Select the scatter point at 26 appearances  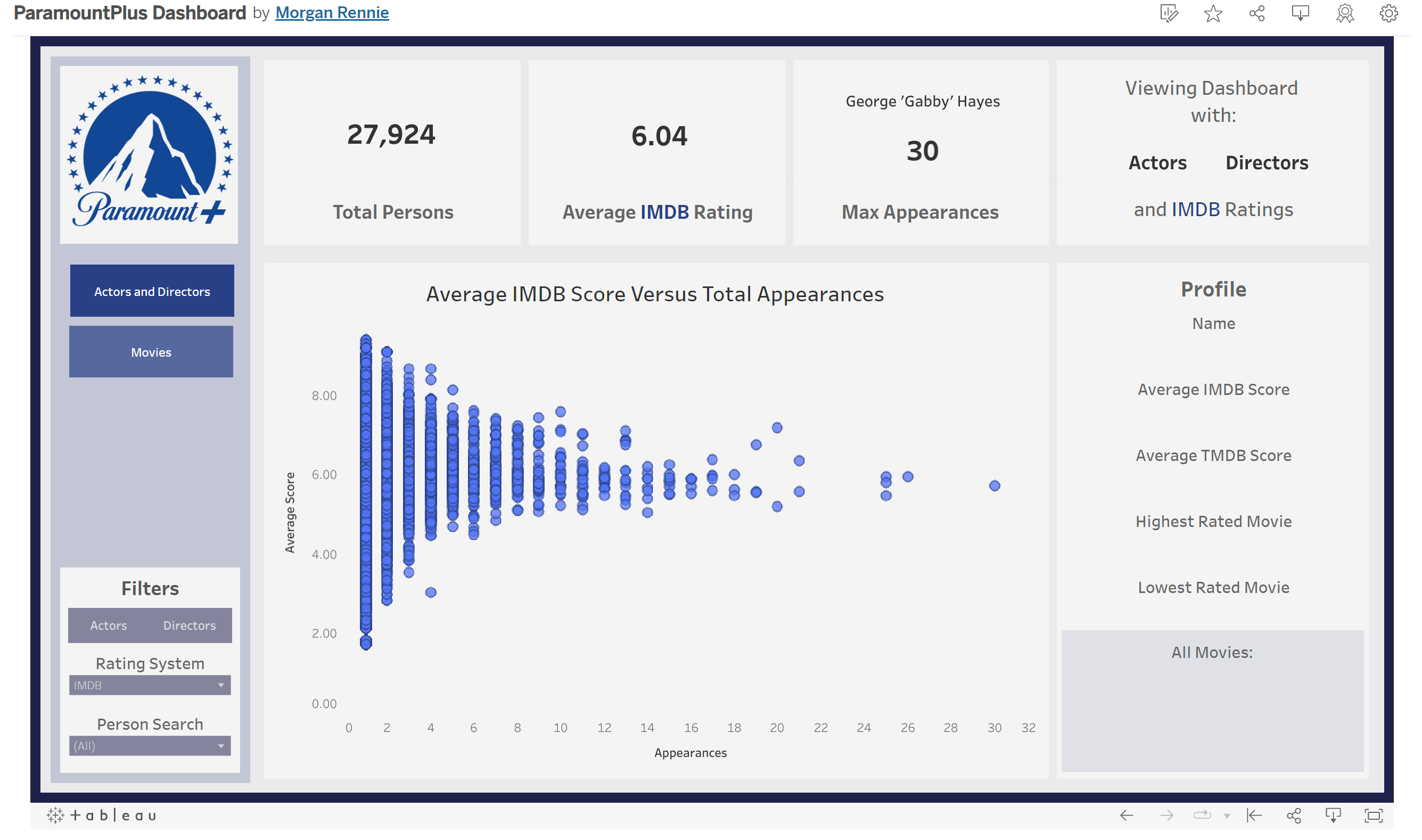(x=908, y=476)
